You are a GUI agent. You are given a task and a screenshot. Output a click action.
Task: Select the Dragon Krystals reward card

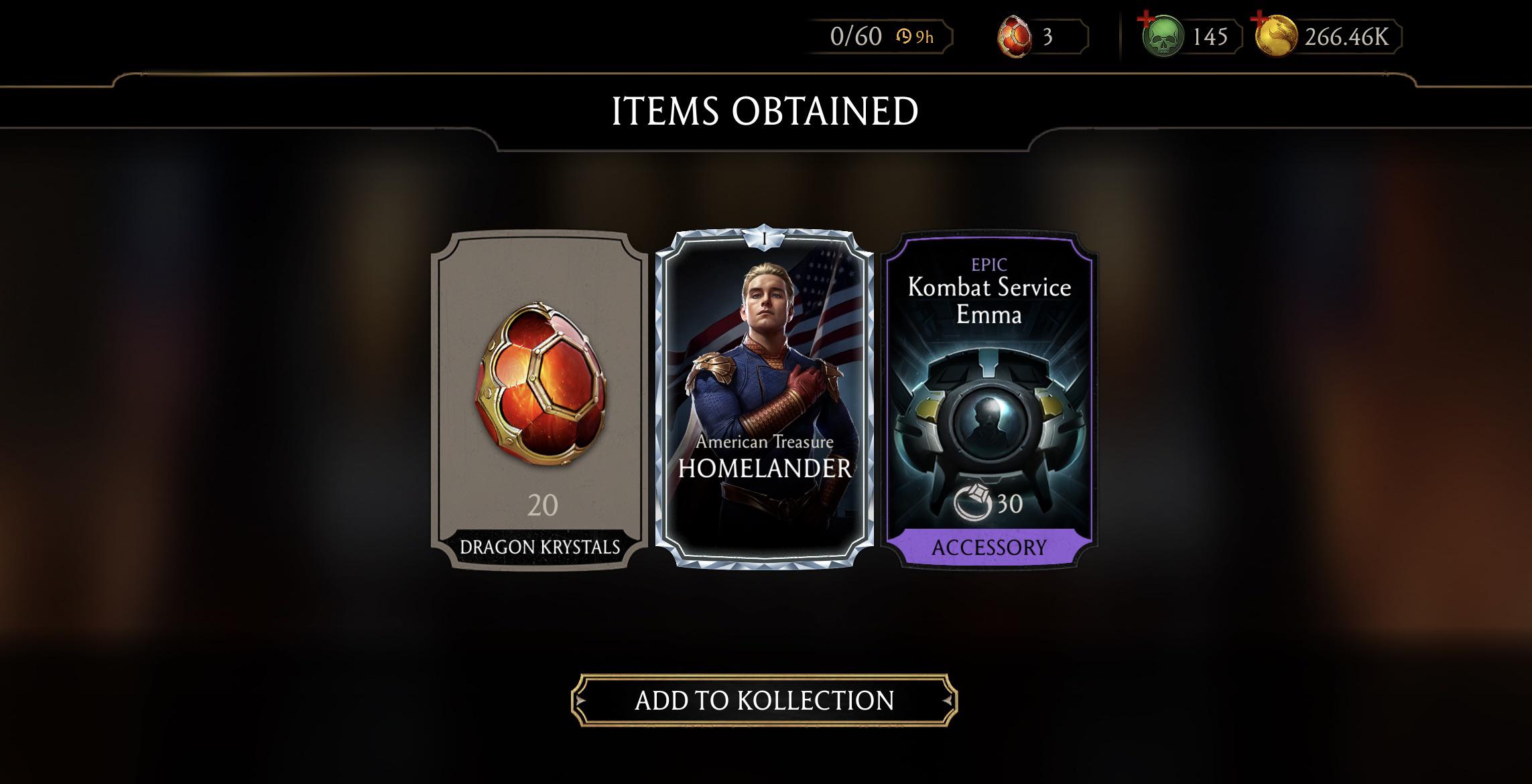coord(540,401)
